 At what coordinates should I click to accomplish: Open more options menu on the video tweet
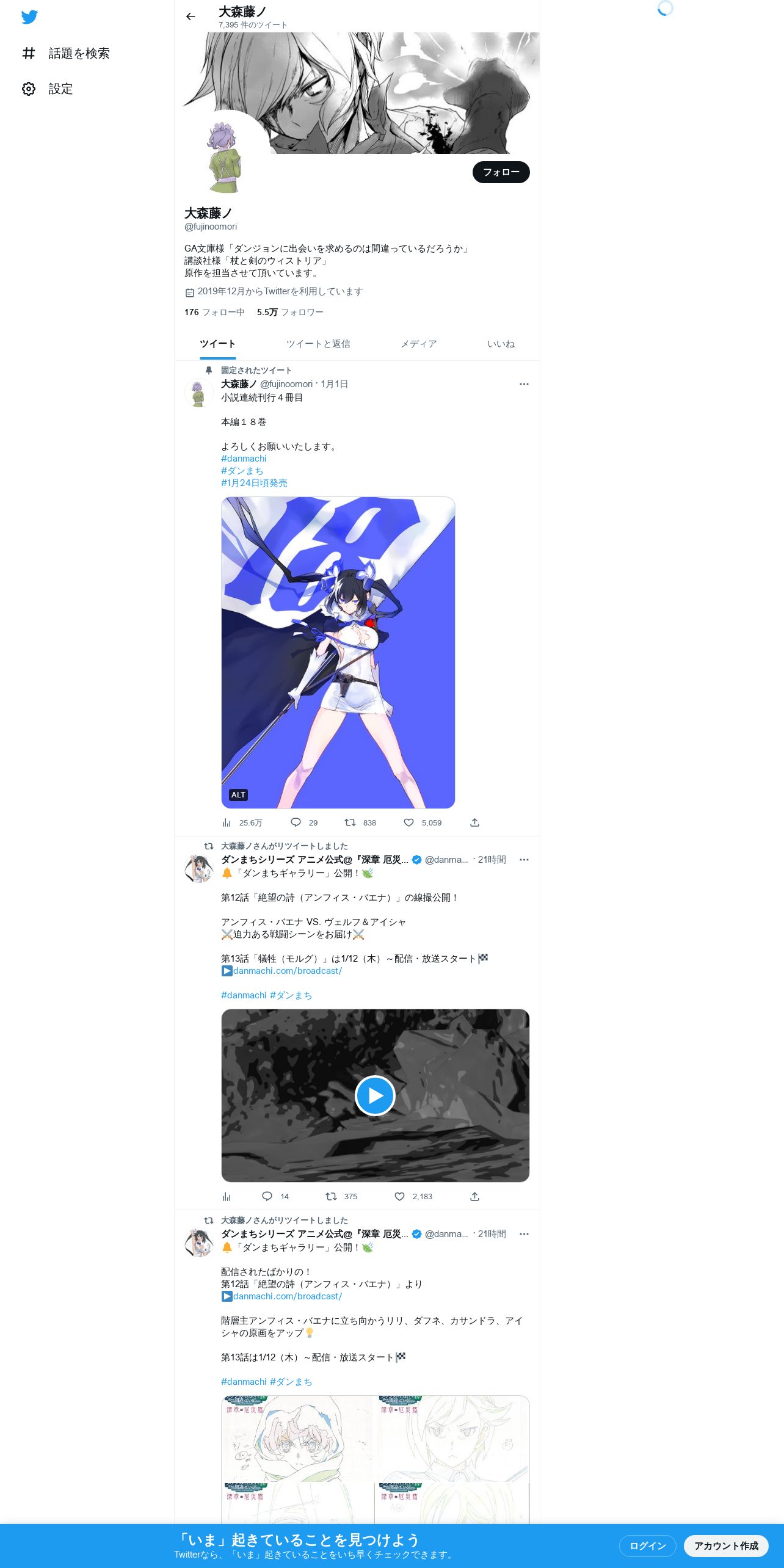(524, 860)
